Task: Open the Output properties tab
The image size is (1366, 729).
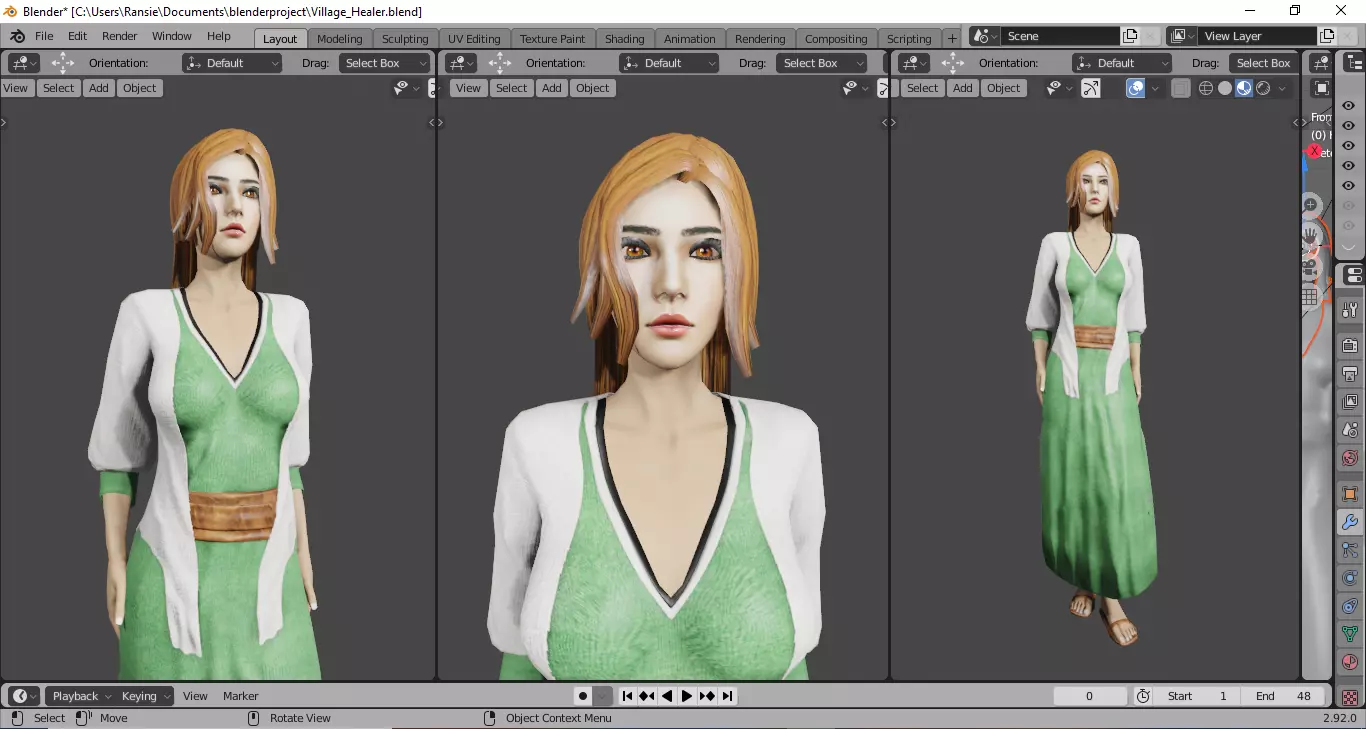Action: point(1350,374)
